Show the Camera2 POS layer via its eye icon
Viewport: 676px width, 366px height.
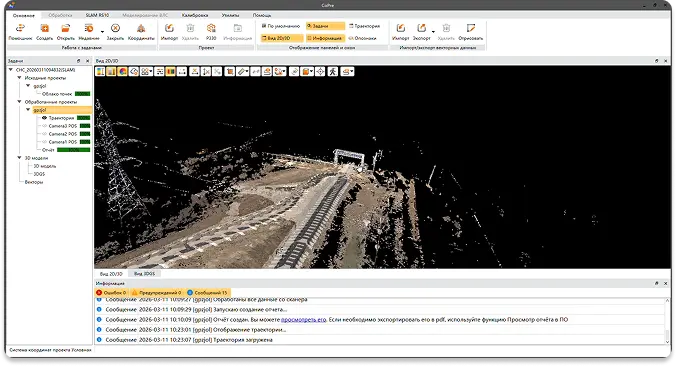point(44,134)
